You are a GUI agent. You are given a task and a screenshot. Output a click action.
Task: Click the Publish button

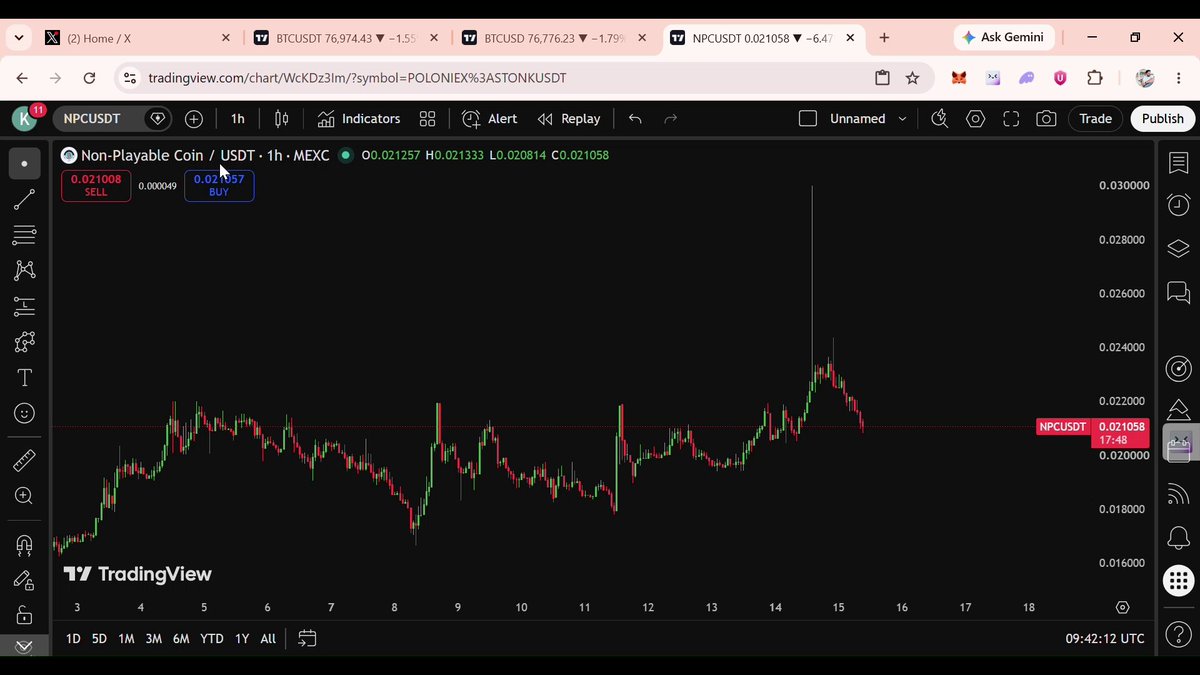point(1163,119)
